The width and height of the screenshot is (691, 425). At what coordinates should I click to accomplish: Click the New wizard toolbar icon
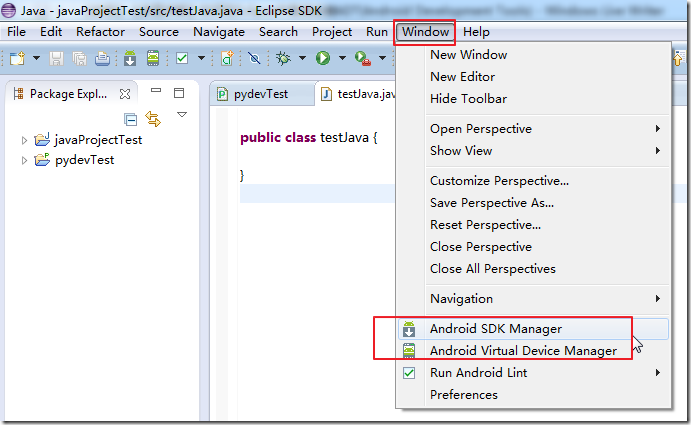click(18, 58)
